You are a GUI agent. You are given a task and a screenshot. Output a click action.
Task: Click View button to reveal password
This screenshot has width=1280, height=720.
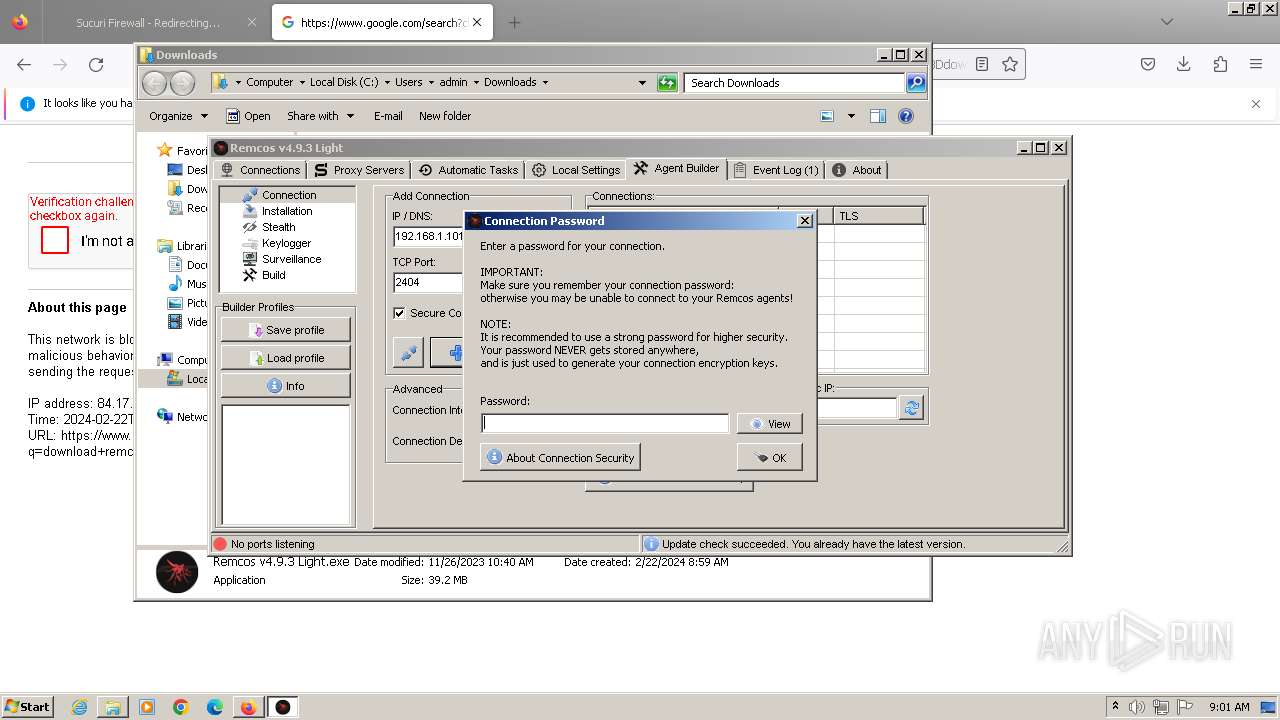[769, 424]
